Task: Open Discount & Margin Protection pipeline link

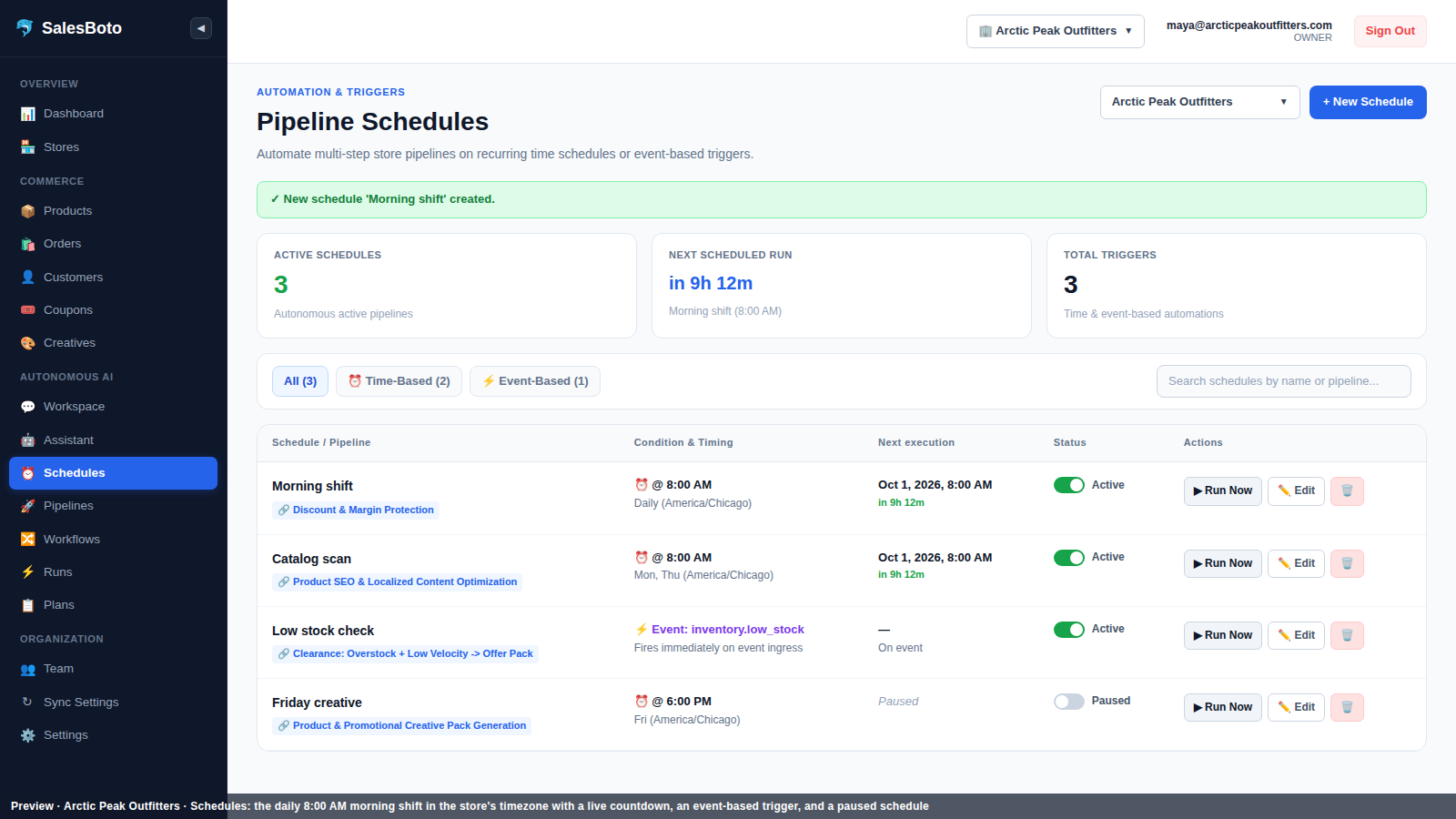Action: 356,511
